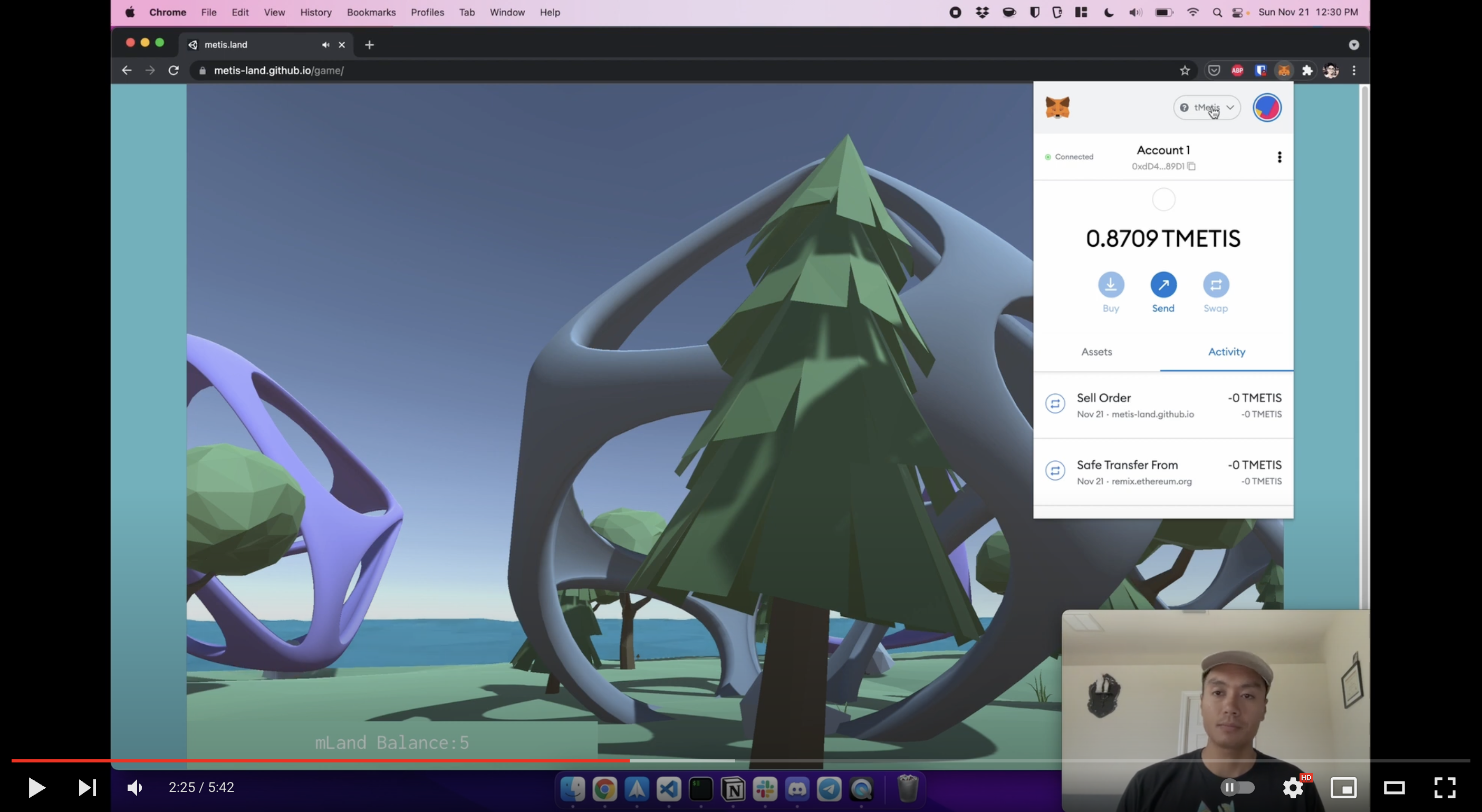Click the Buy download icon

click(x=1110, y=285)
